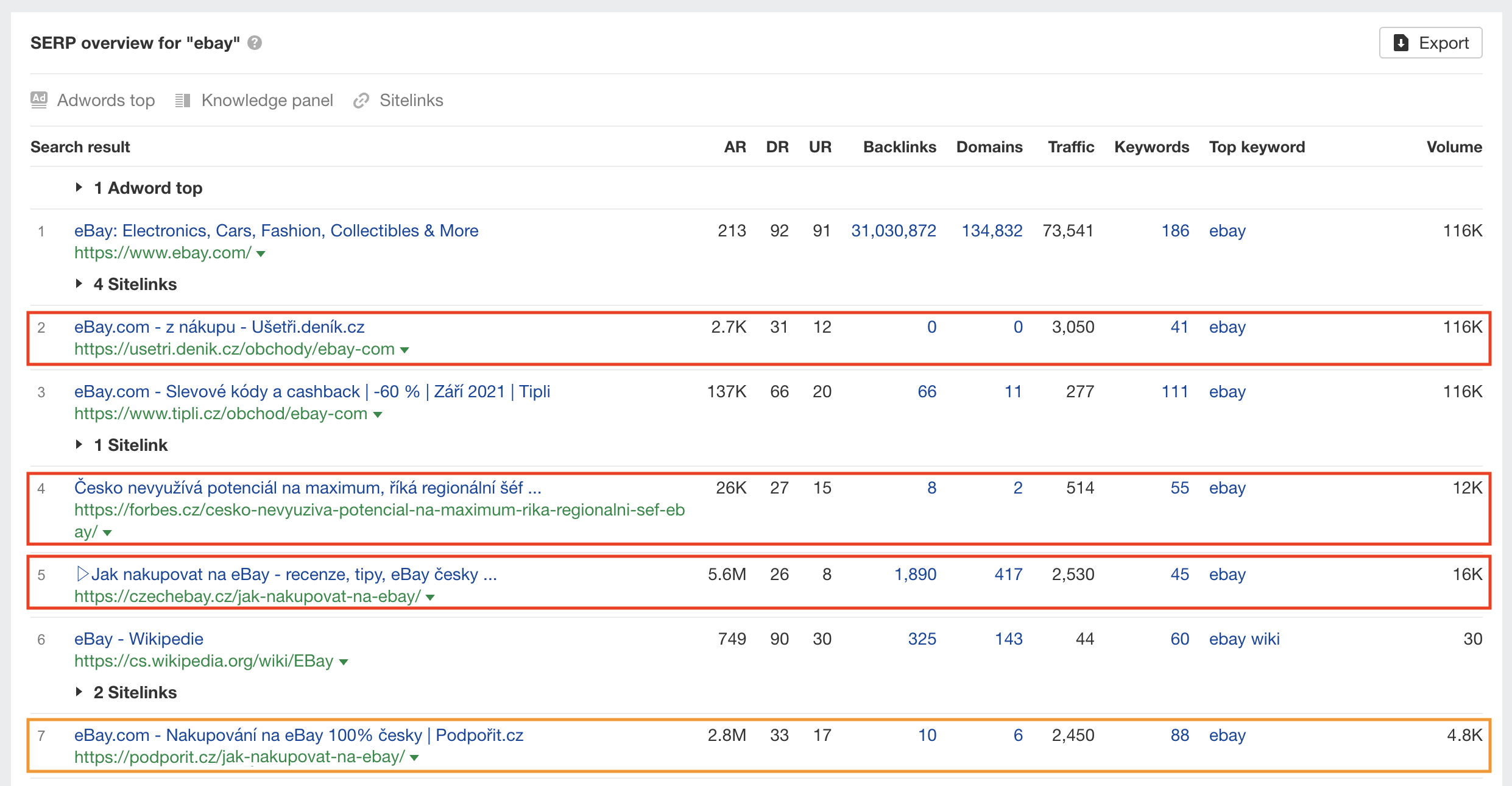Click top keyword 'ebay wiki'

pyautogui.click(x=1245, y=639)
